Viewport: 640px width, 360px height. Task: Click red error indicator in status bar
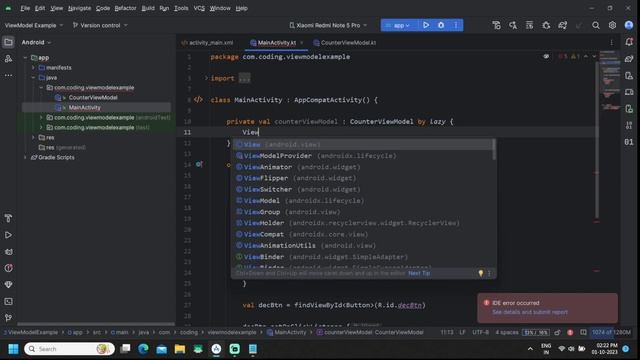tap(570, 332)
